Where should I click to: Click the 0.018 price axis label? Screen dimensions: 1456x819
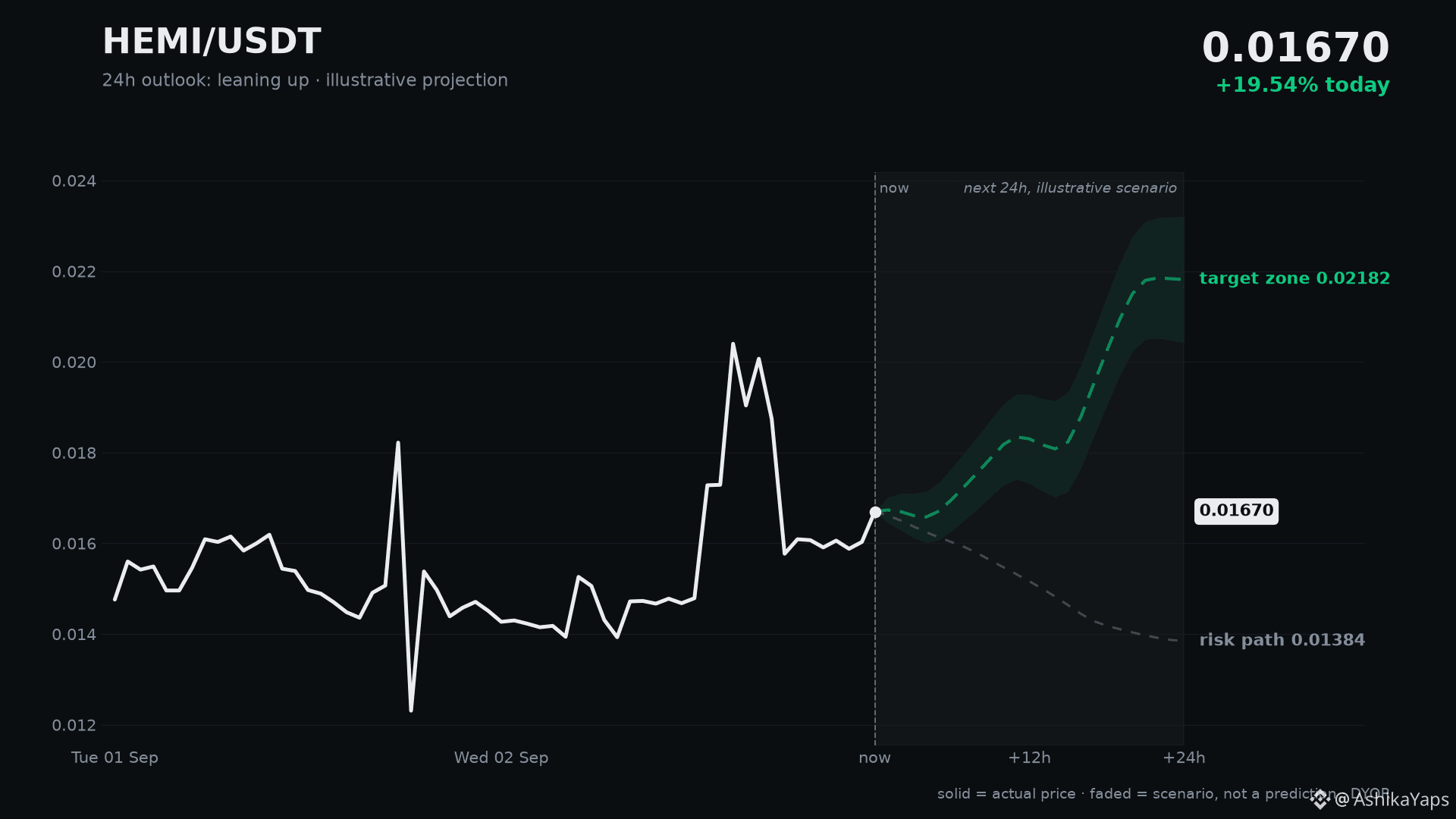[74, 453]
